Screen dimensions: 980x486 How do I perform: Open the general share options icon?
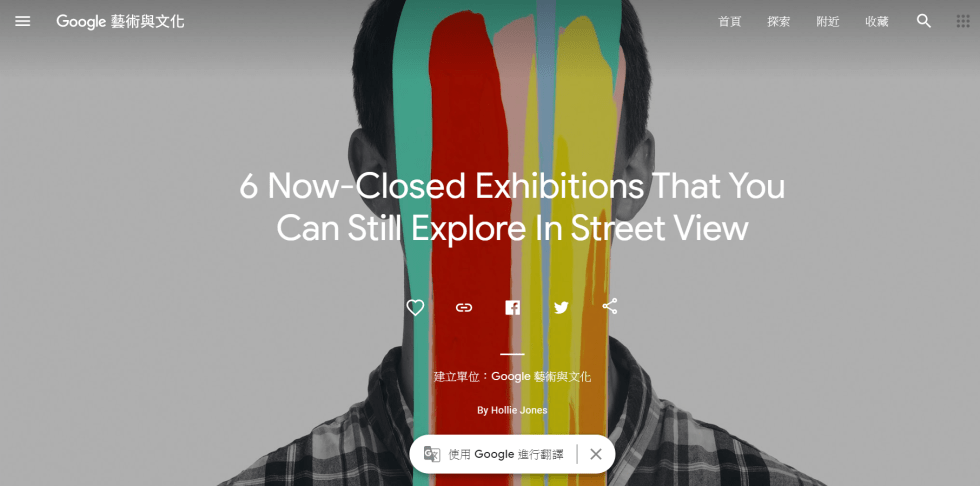tap(609, 307)
